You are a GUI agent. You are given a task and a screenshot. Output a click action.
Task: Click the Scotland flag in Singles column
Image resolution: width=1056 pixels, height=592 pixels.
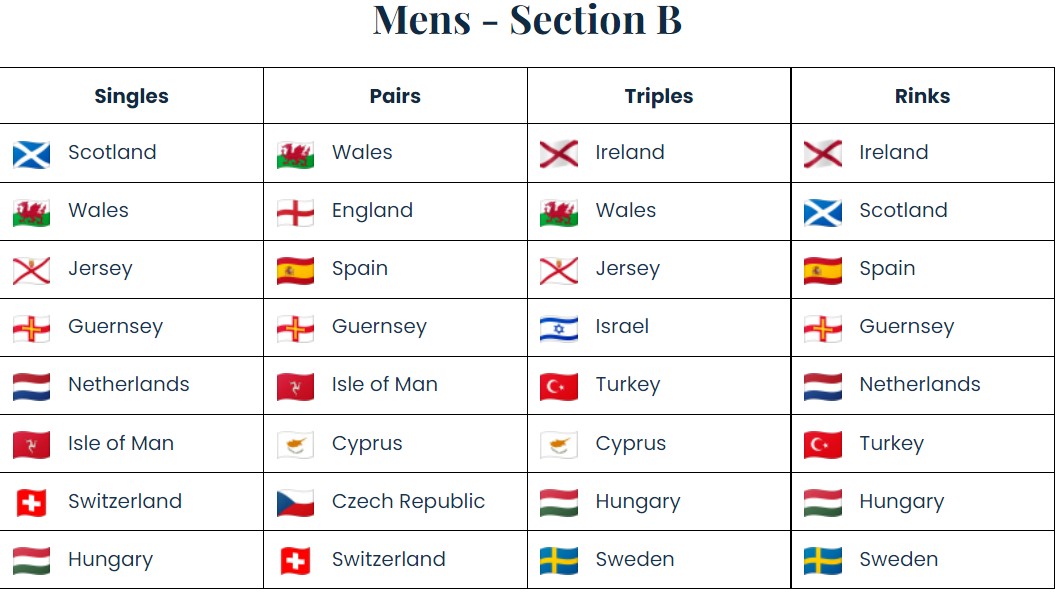(32, 154)
